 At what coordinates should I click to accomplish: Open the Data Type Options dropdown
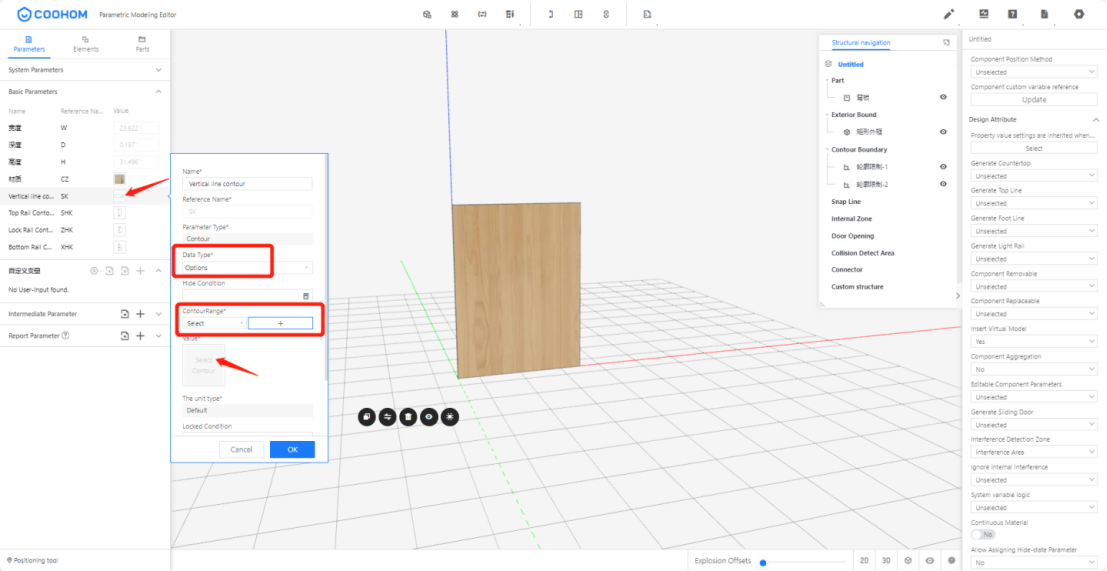coord(247,268)
